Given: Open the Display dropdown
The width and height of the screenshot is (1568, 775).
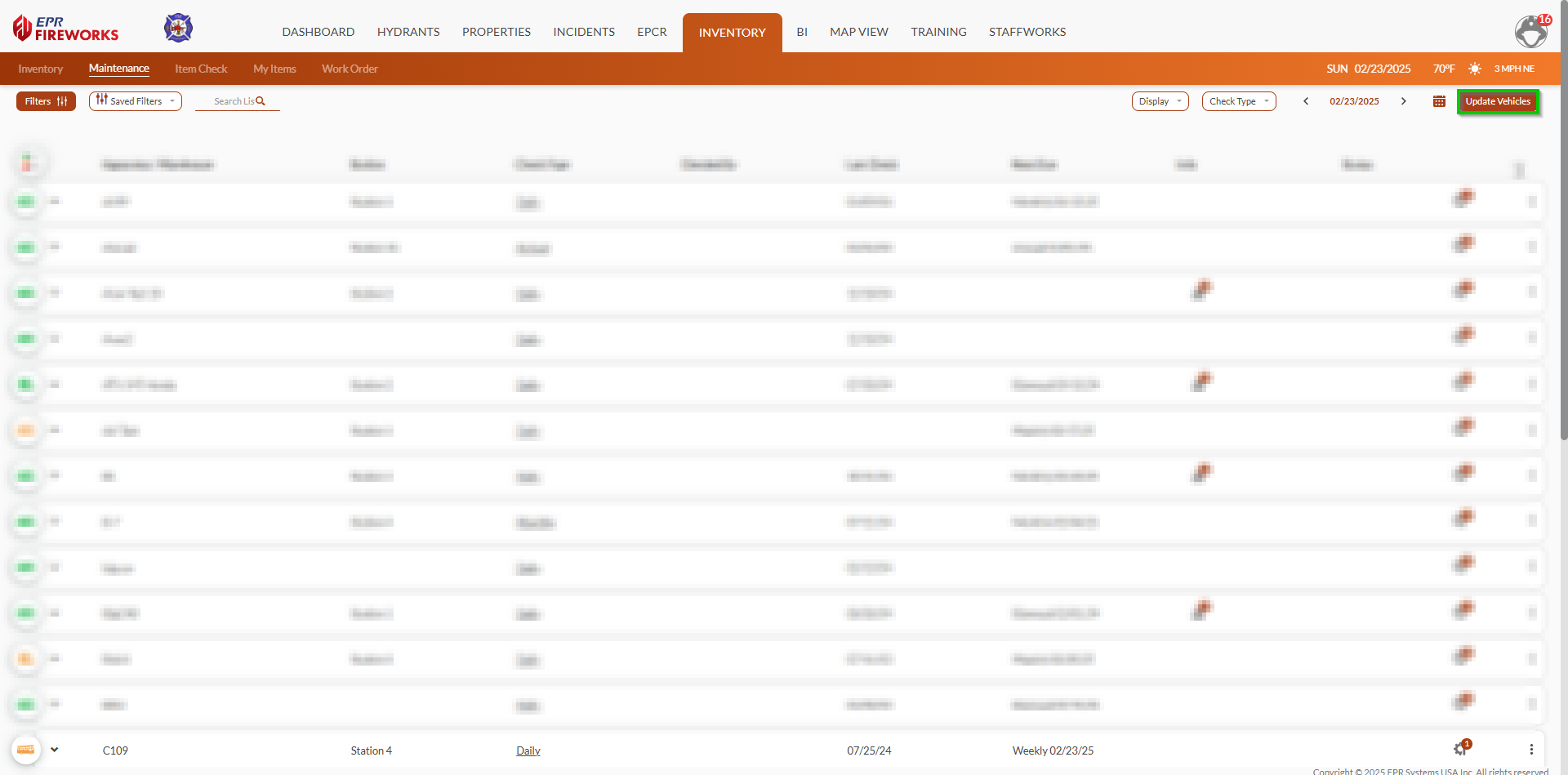Looking at the screenshot, I should 1160,101.
